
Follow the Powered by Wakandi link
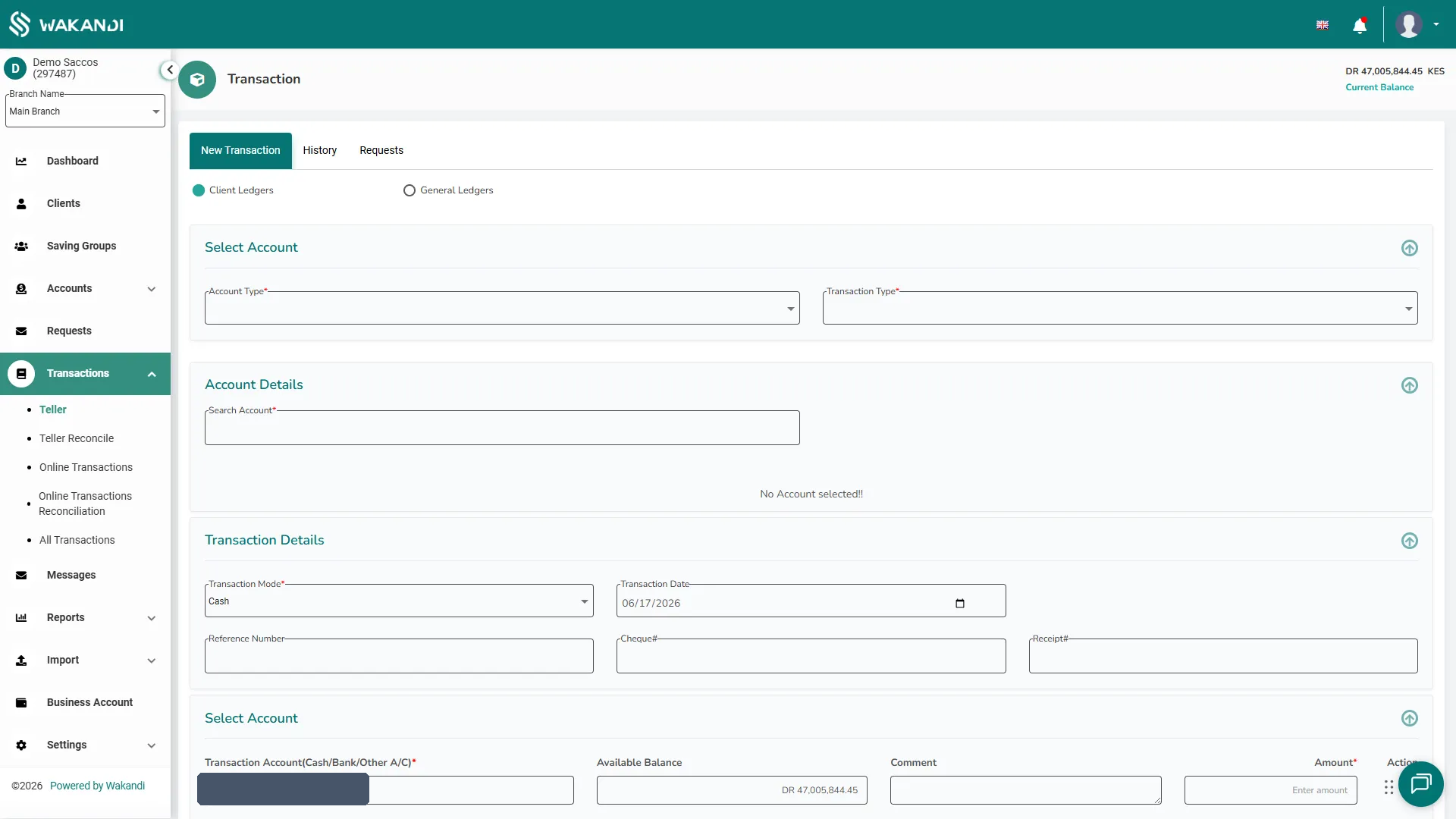click(97, 786)
